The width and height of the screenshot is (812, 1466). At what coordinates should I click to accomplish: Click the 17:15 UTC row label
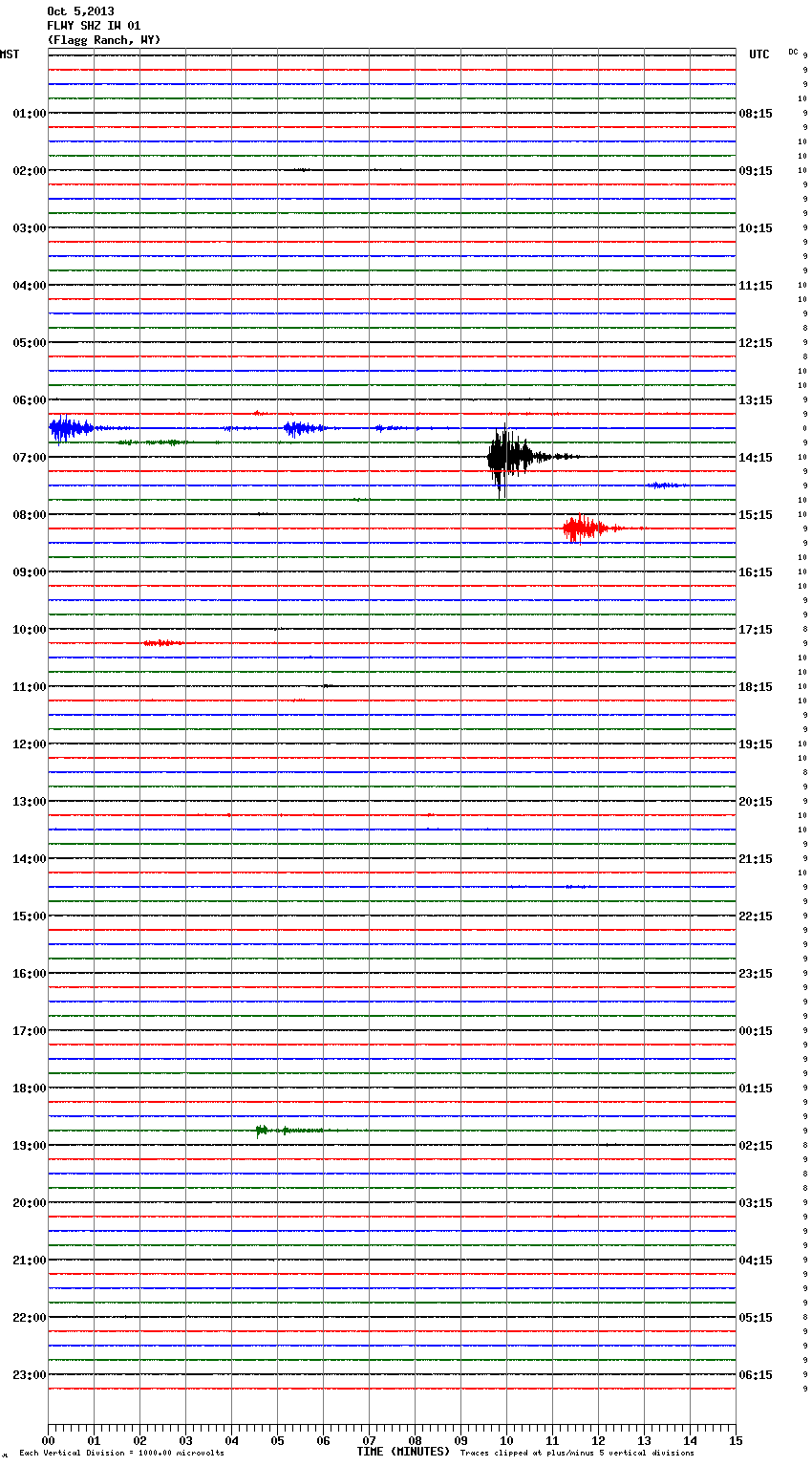(756, 630)
